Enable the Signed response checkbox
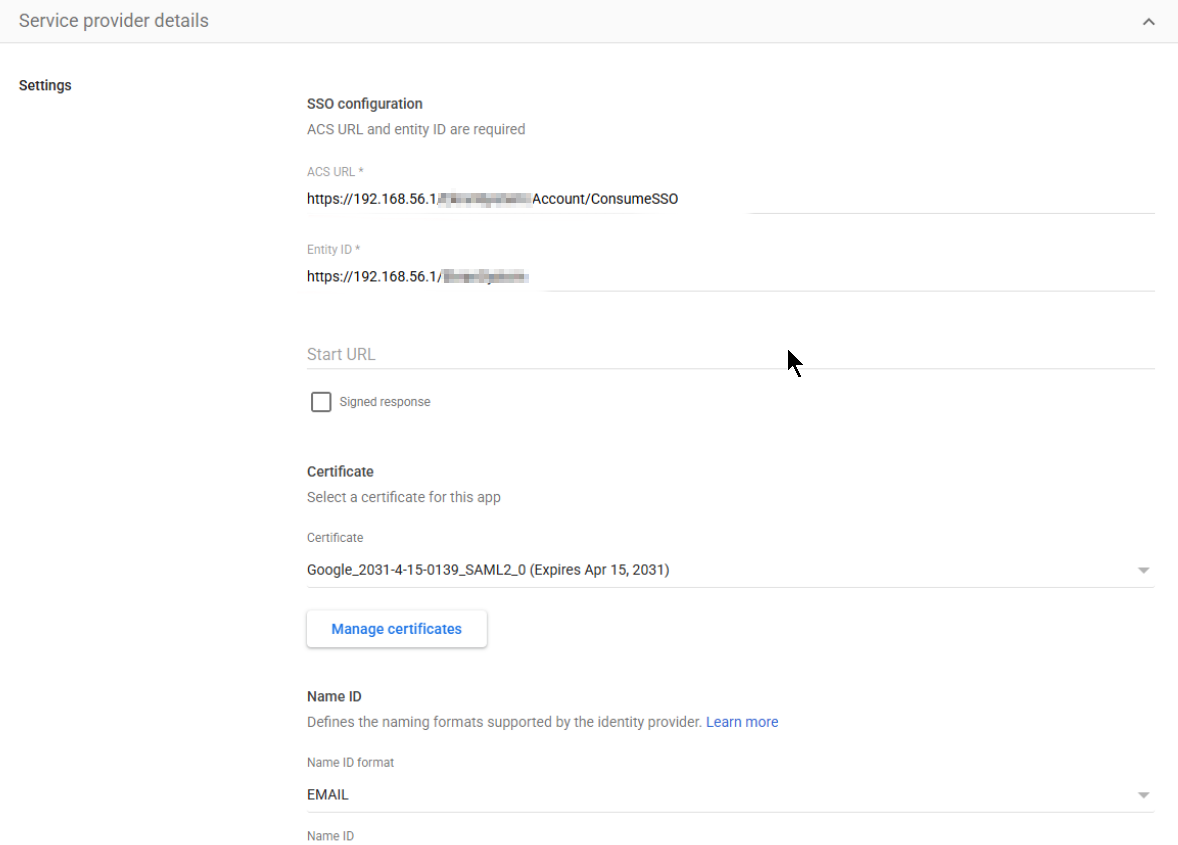The height and width of the screenshot is (845, 1178). pyautogui.click(x=321, y=402)
